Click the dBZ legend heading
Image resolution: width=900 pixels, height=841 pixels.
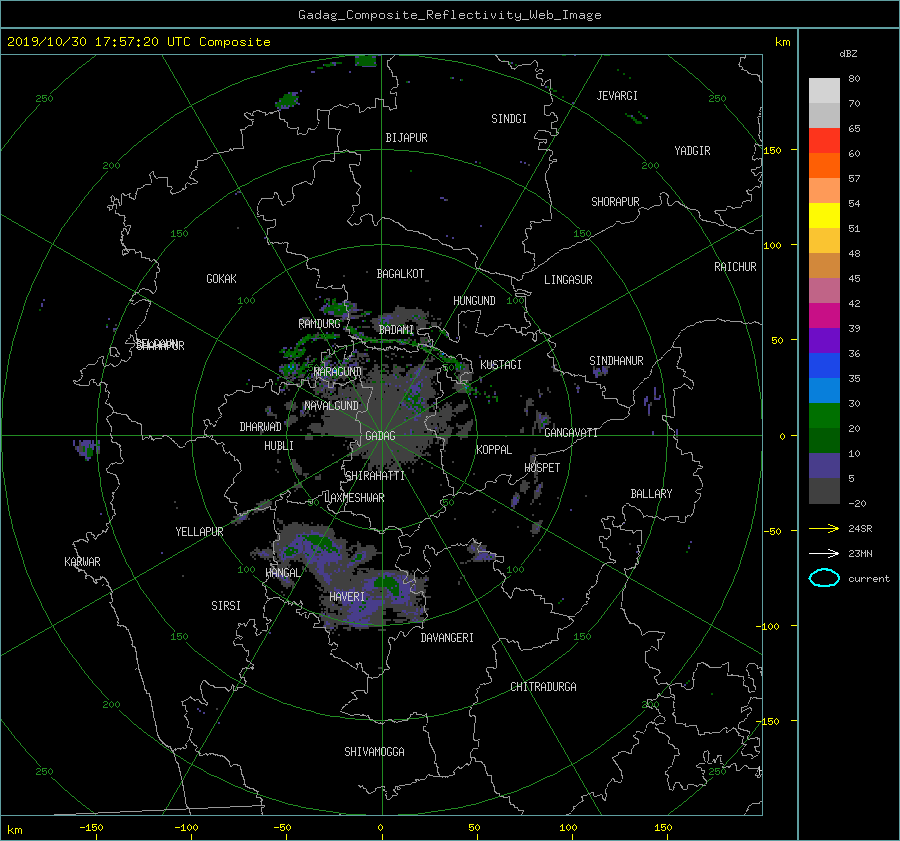(848, 54)
